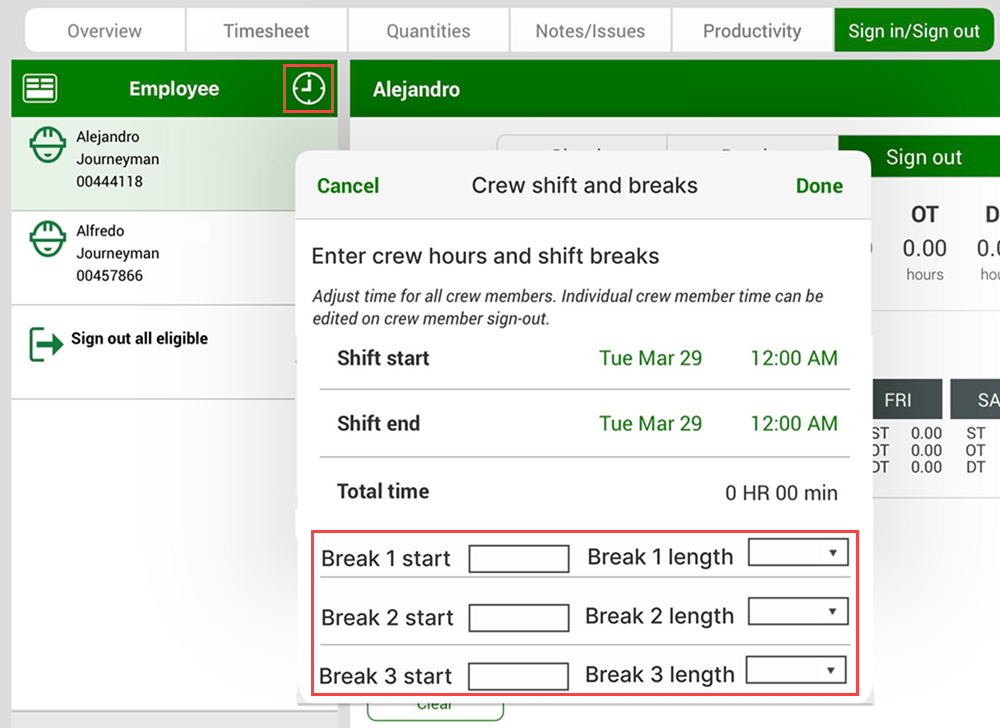The width and height of the screenshot is (1000, 728).
Task: Click the Alejandro header title
Action: [x=416, y=89]
